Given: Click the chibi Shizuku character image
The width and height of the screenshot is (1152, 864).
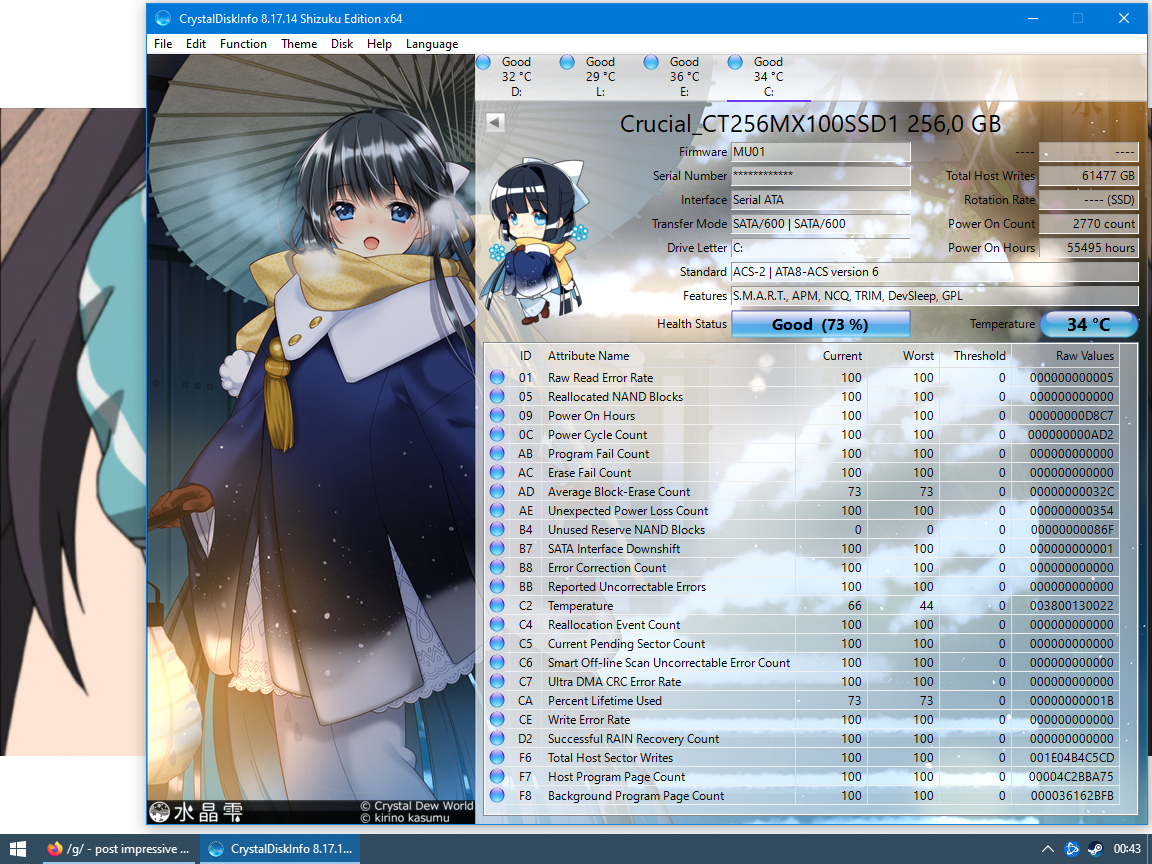Looking at the screenshot, I should 536,242.
